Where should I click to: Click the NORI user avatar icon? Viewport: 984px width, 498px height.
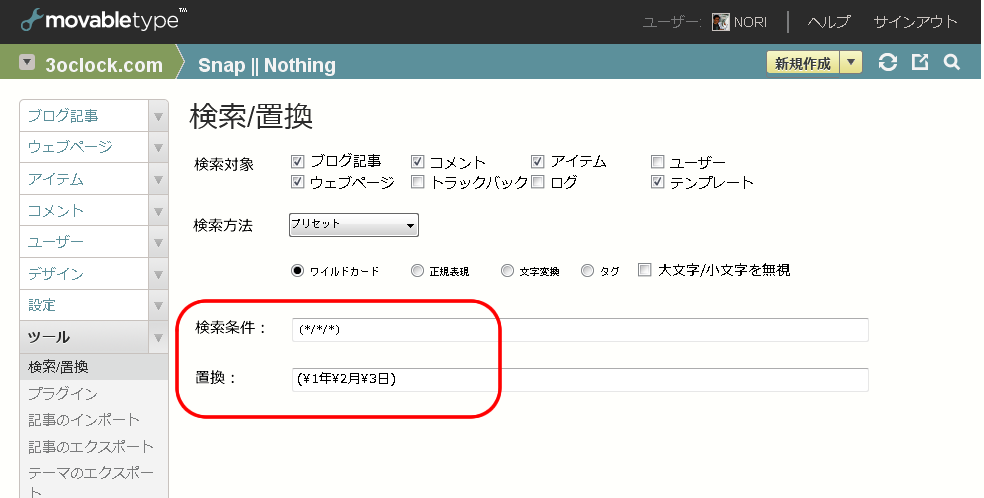(720, 22)
